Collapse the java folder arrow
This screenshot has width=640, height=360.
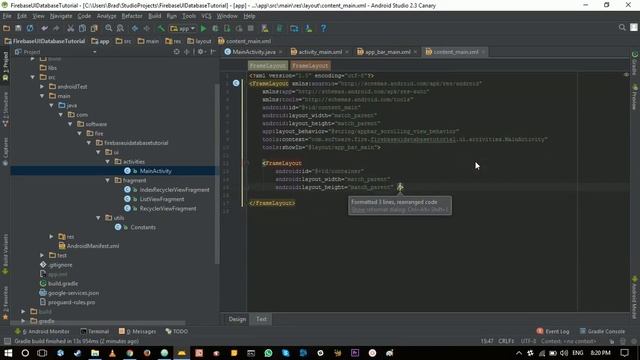tap(51, 105)
